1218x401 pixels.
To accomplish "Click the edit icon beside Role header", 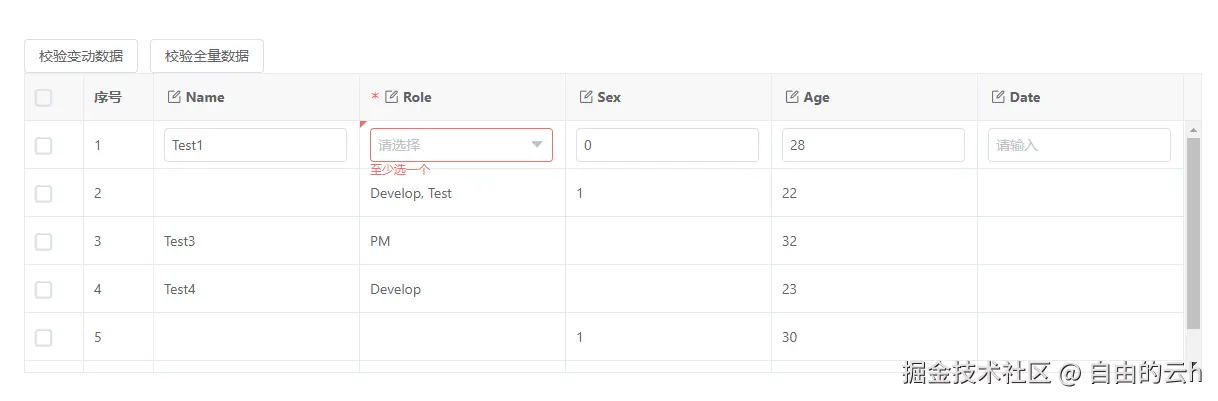I will 392,97.
